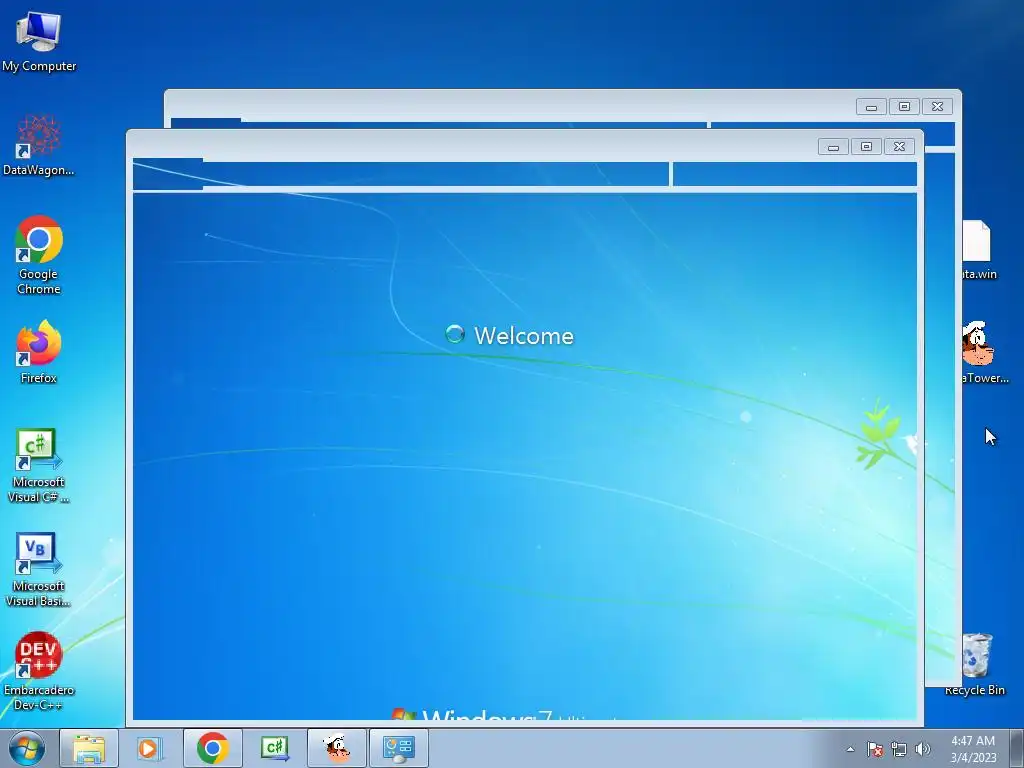
Task: Select the Recycle Bin desktop icon
Action: (x=976, y=664)
